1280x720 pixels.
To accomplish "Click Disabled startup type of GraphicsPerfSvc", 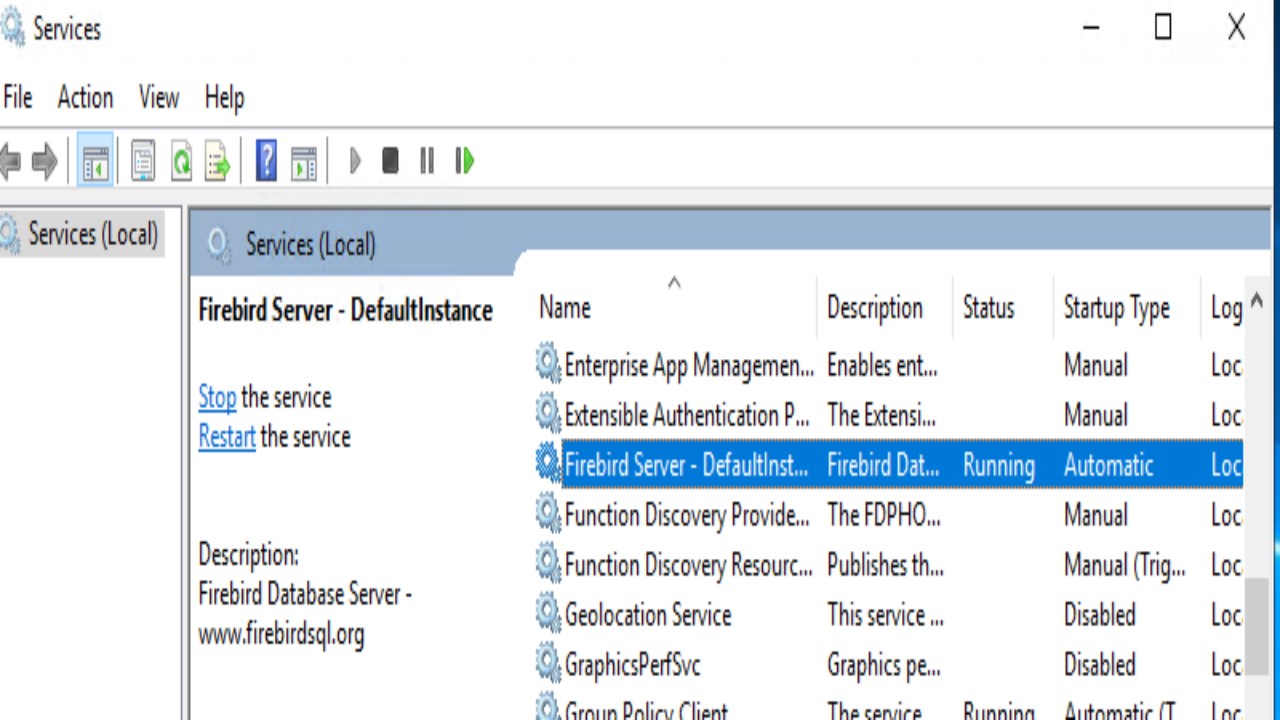I will click(1100, 665).
